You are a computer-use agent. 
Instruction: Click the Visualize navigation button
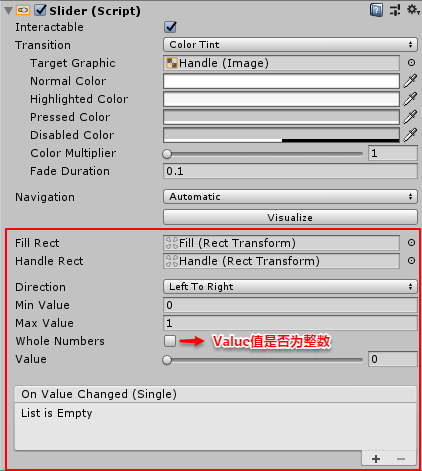tap(290, 217)
